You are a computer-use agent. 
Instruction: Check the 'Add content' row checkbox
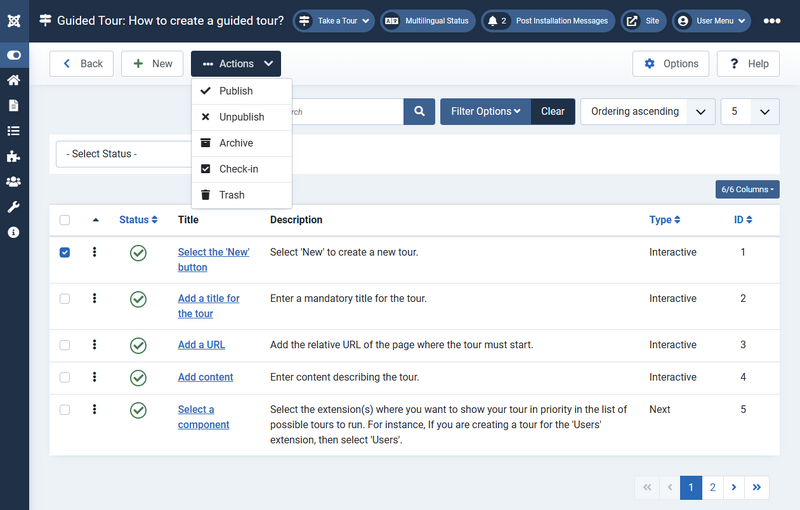(x=65, y=377)
